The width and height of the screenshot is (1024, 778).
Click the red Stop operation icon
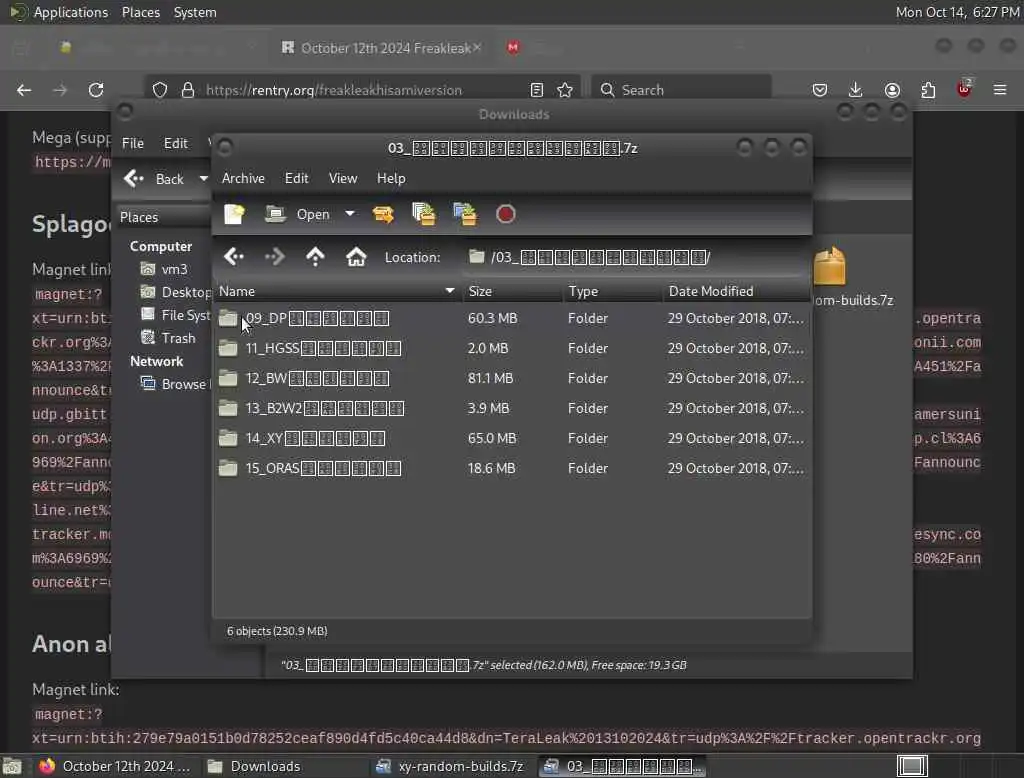click(505, 214)
